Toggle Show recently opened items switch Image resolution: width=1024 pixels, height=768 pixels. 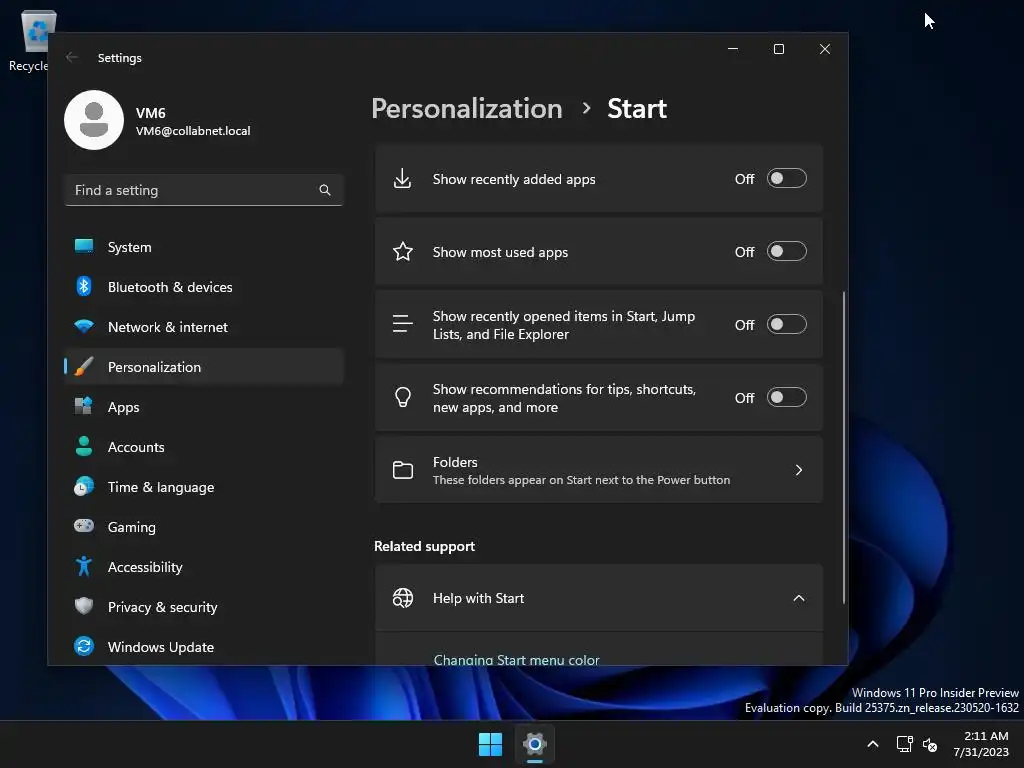tap(786, 325)
